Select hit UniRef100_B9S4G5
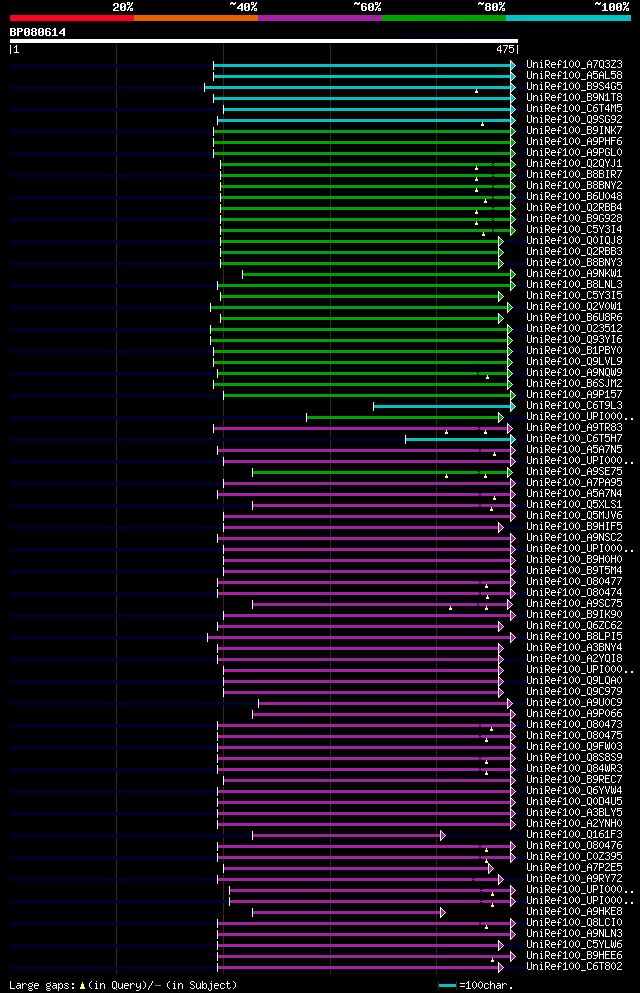Image resolution: width=640 pixels, height=993 pixels. point(574,87)
